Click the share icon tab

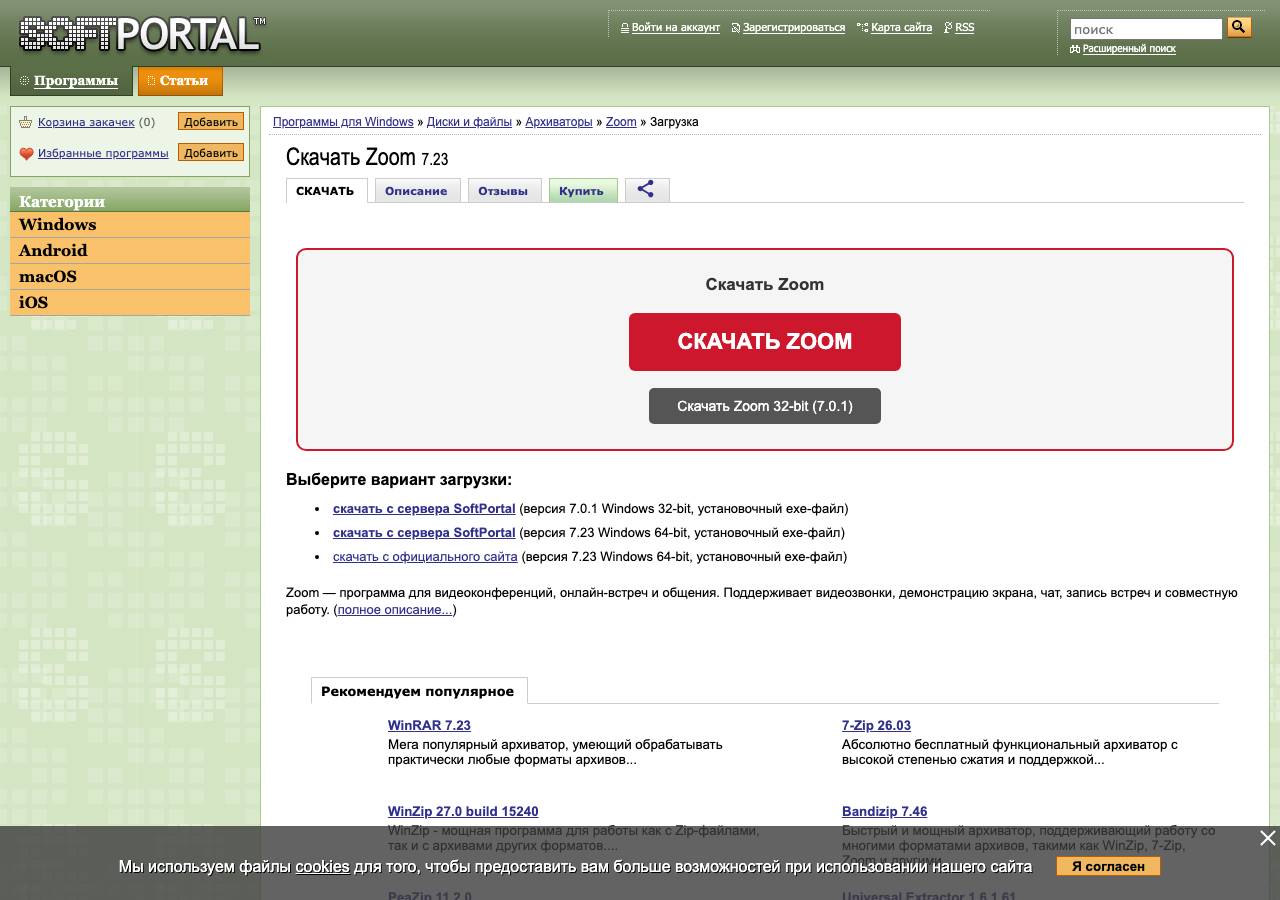pyautogui.click(x=646, y=189)
